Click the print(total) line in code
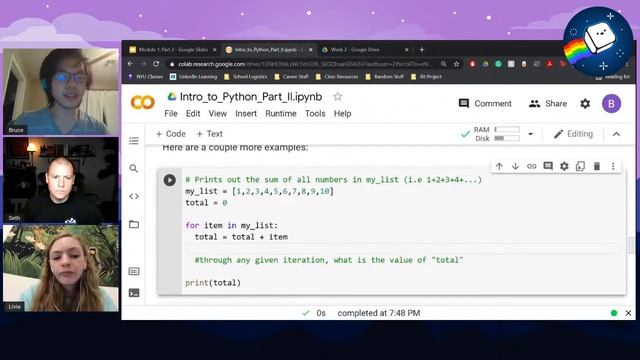The width and height of the screenshot is (640, 360). pyautogui.click(x=213, y=282)
